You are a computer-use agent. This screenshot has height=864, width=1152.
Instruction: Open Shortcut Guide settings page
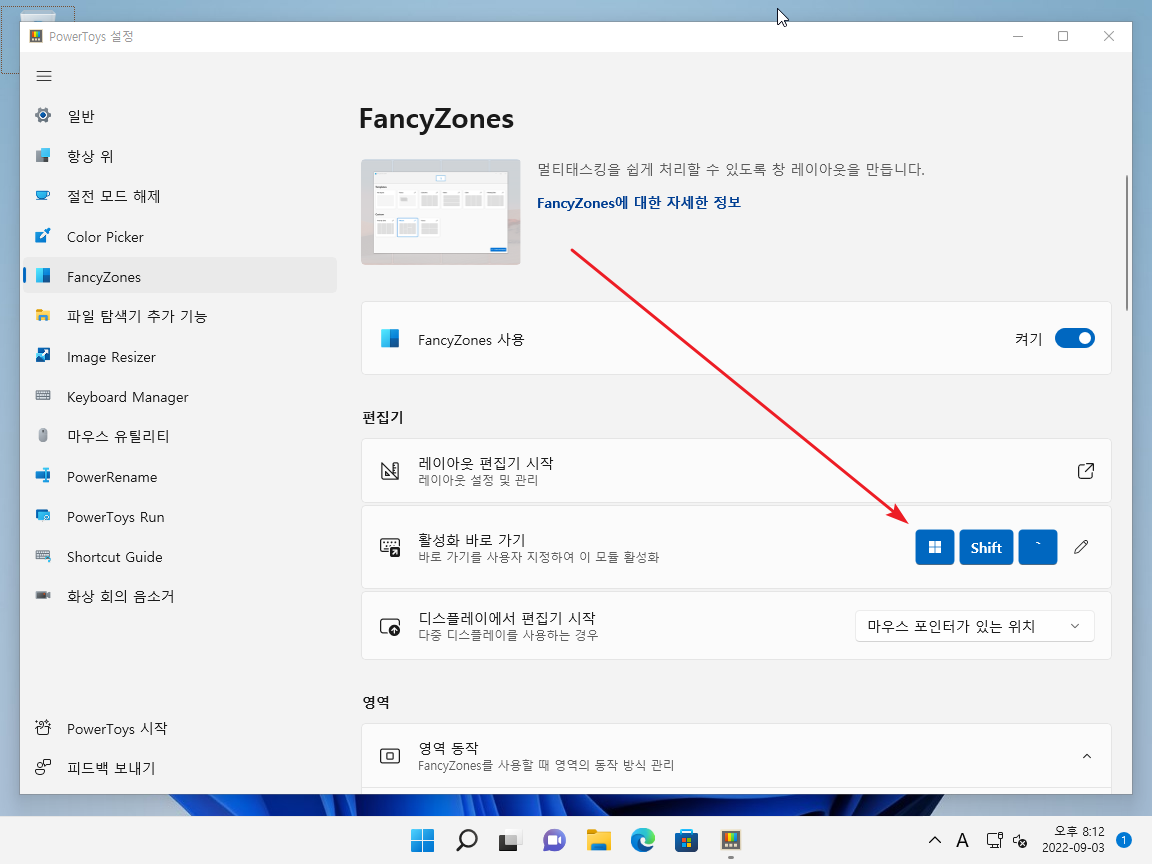point(180,557)
